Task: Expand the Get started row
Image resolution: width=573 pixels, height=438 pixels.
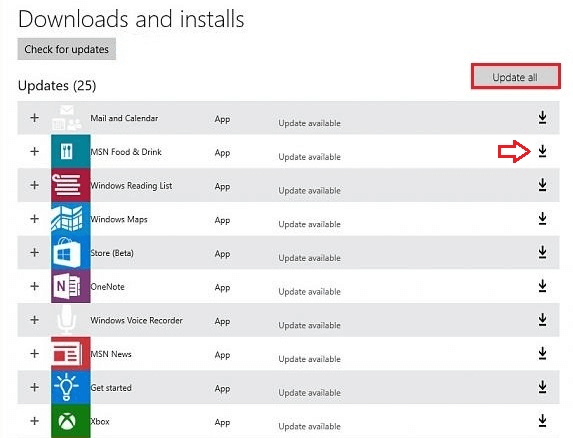Action: (34, 387)
